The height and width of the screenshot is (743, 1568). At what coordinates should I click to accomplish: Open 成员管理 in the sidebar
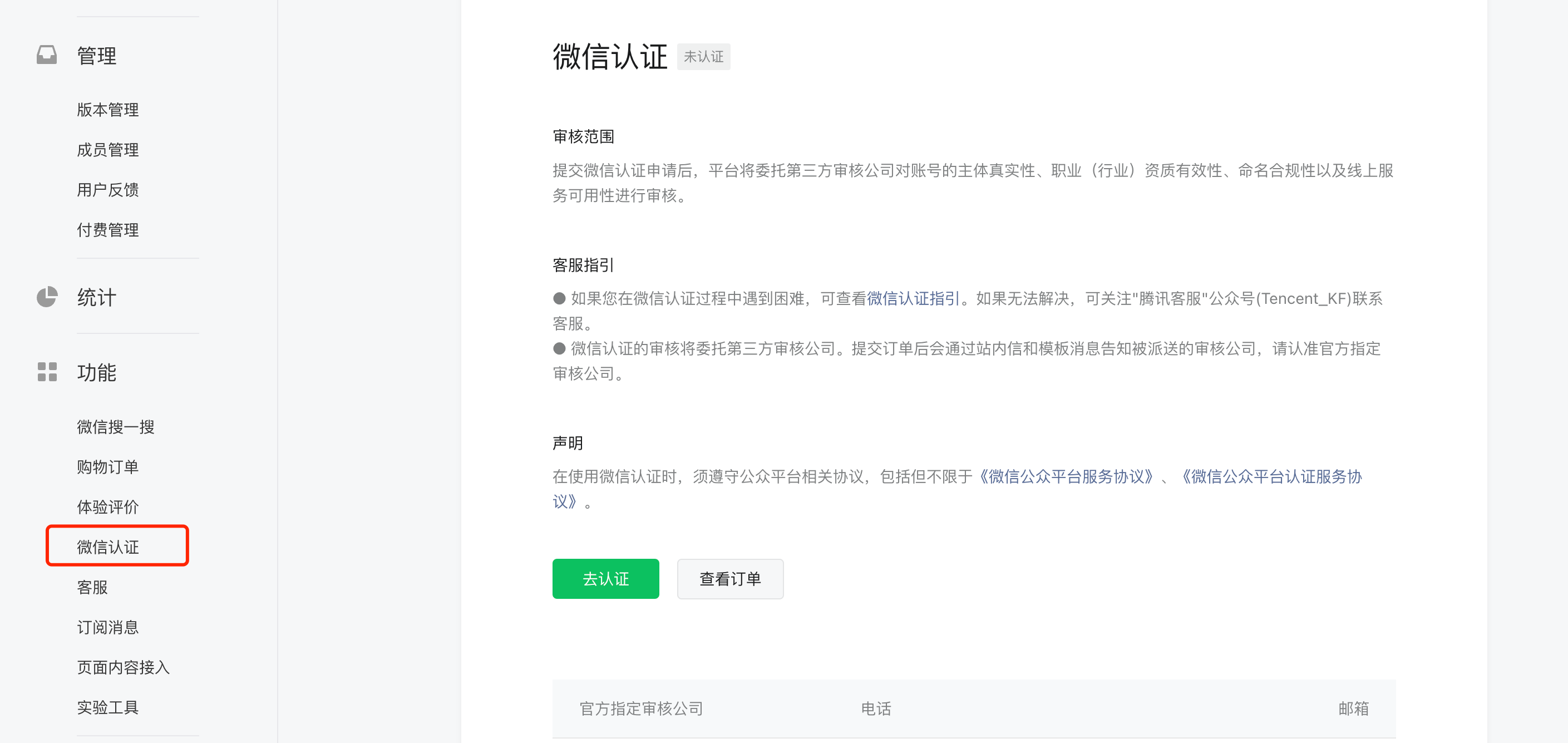pyautogui.click(x=108, y=150)
